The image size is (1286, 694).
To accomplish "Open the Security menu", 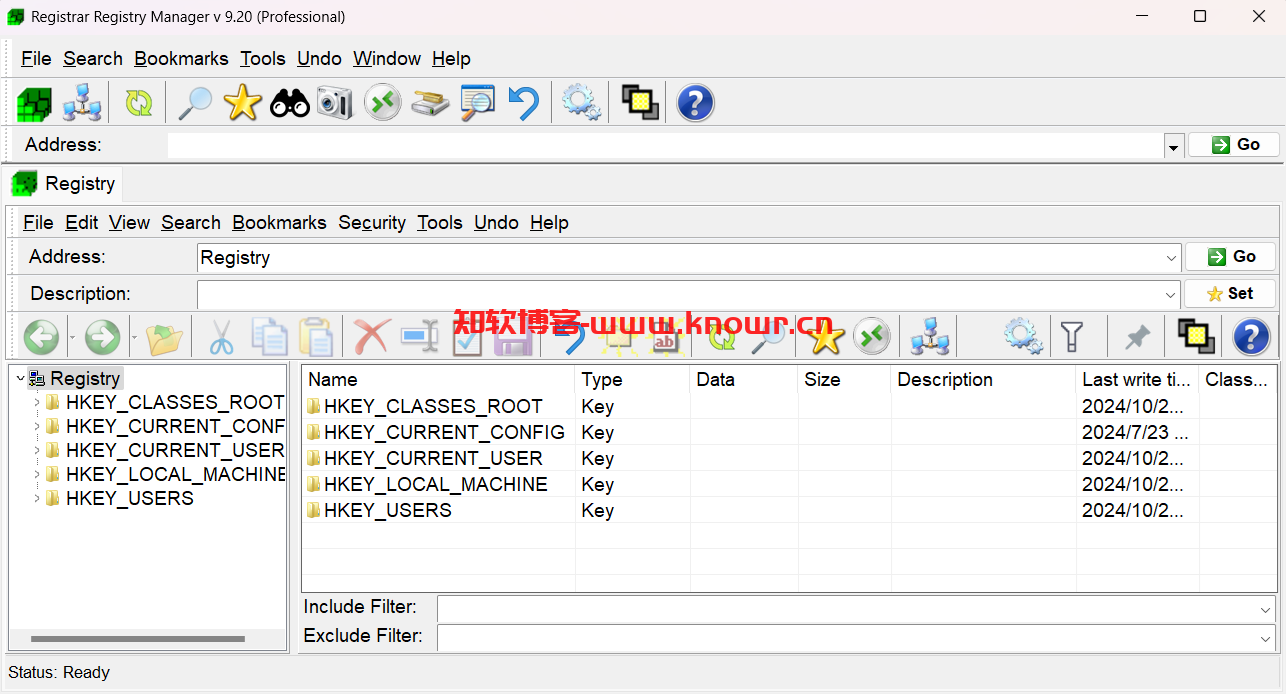I will 372,223.
